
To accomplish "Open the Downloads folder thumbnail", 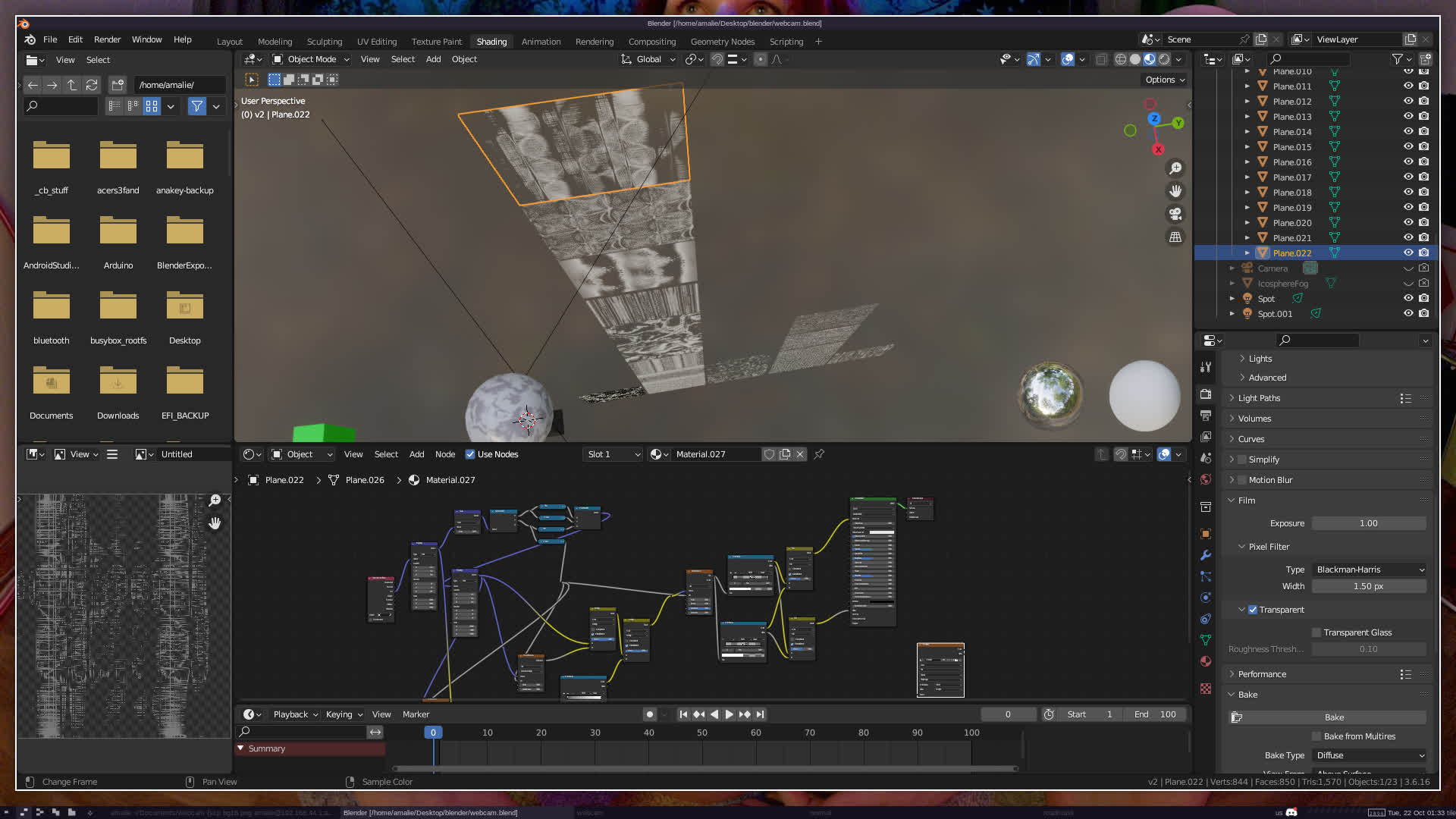I will [x=118, y=382].
